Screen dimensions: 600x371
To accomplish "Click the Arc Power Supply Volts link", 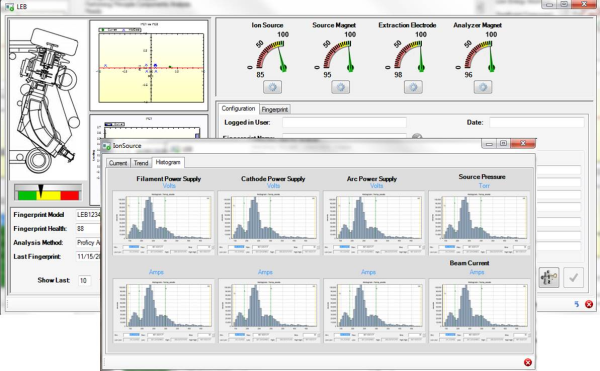I will click(x=377, y=186).
